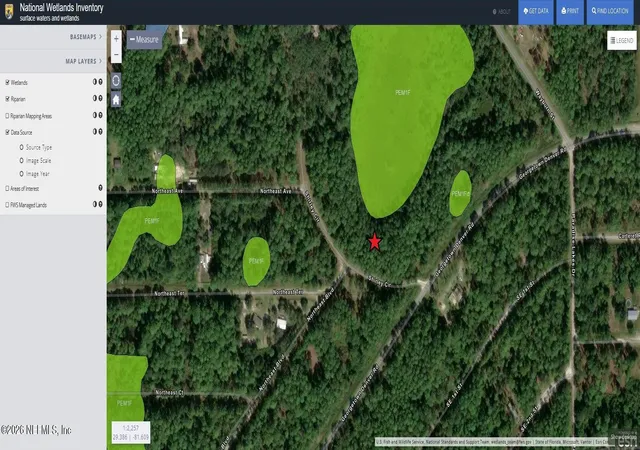Open info icon for Areas of Interest
640x450 pixels.
pos(100,188)
